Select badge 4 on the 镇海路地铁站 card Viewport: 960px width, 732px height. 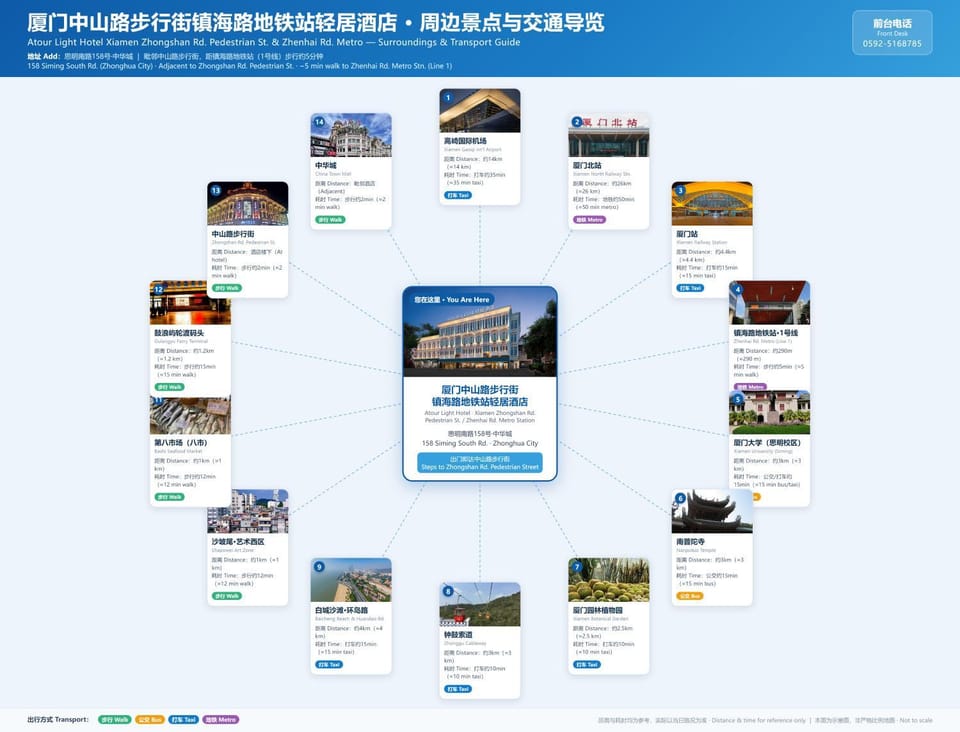click(x=738, y=289)
